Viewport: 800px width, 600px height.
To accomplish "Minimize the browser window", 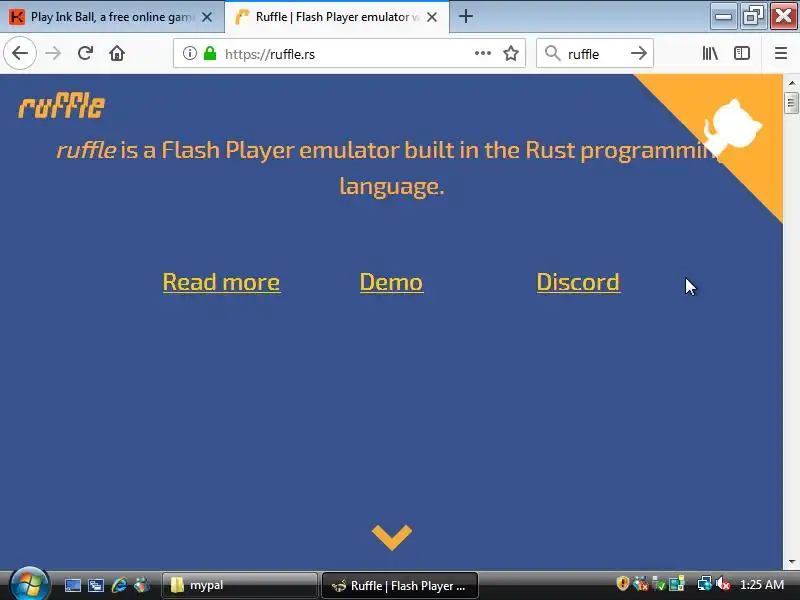I will tap(723, 16).
